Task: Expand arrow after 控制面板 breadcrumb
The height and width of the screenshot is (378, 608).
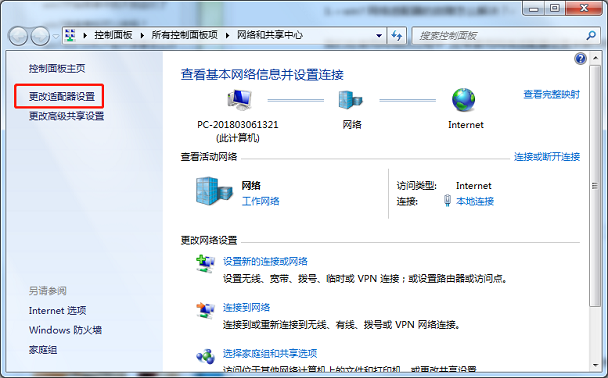Action: pyautogui.click(x=142, y=36)
